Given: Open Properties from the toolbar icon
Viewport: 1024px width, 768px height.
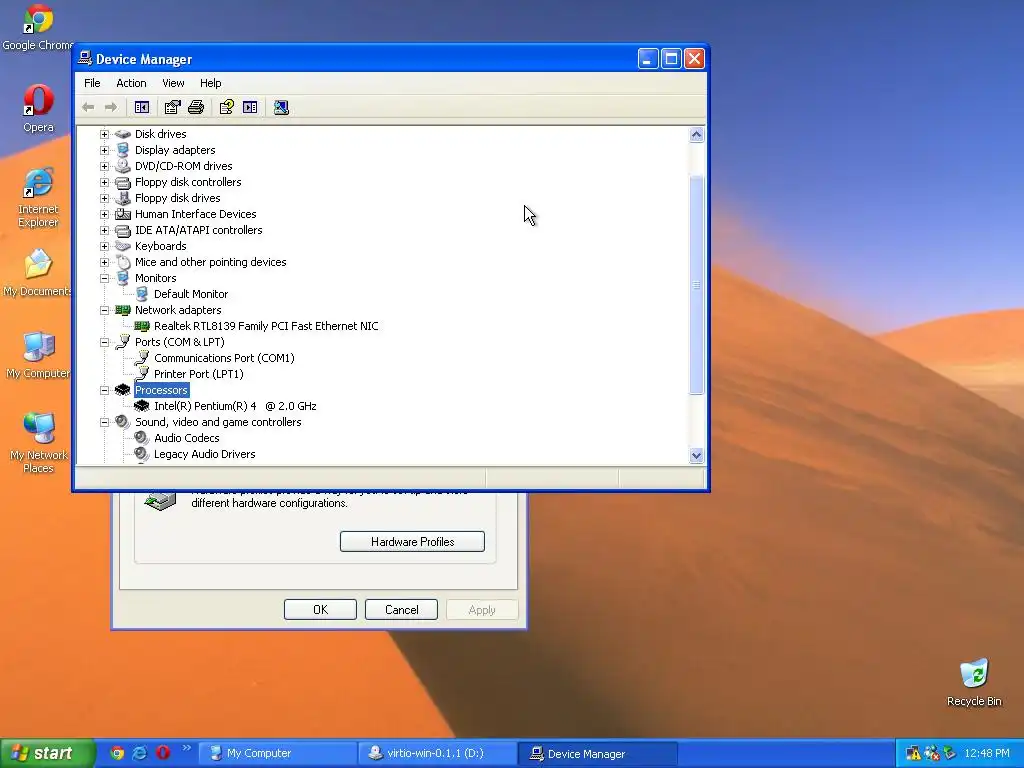Looking at the screenshot, I should pos(172,107).
